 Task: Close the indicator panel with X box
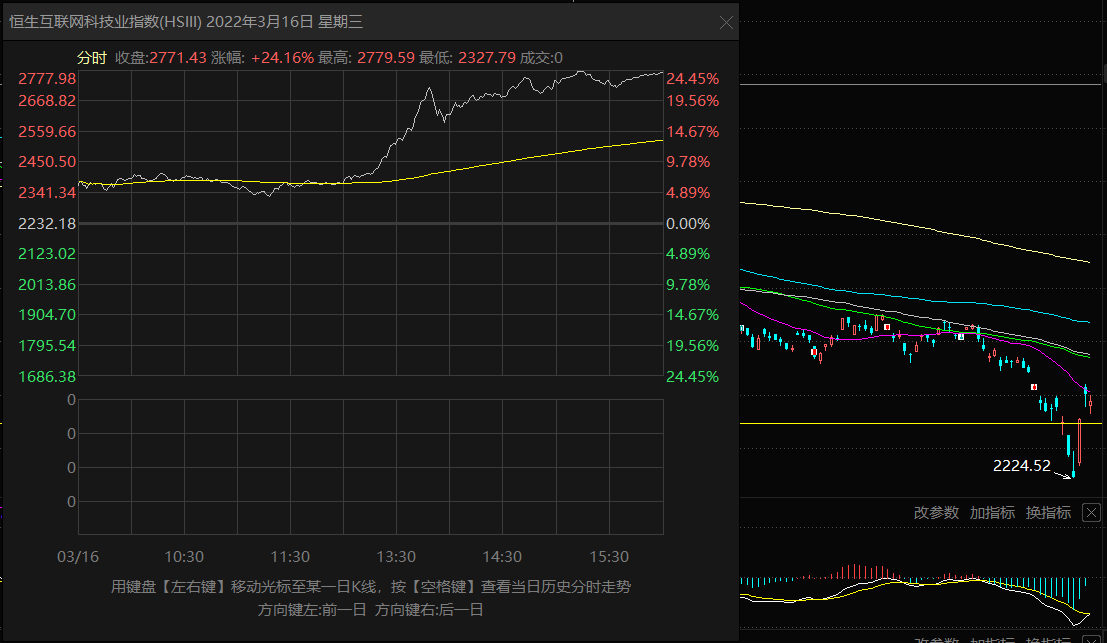1091,512
